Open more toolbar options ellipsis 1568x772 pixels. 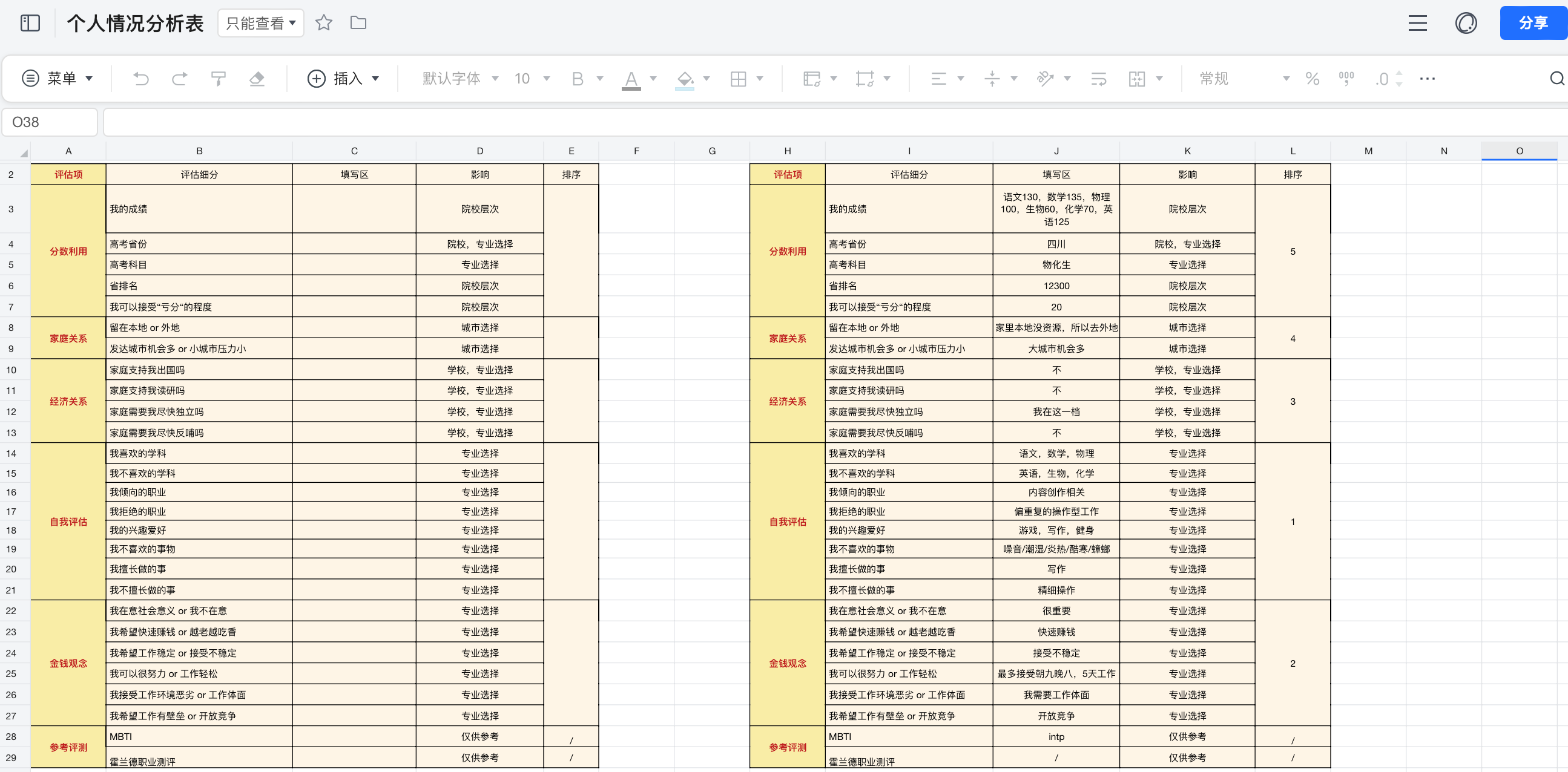pyautogui.click(x=1427, y=79)
